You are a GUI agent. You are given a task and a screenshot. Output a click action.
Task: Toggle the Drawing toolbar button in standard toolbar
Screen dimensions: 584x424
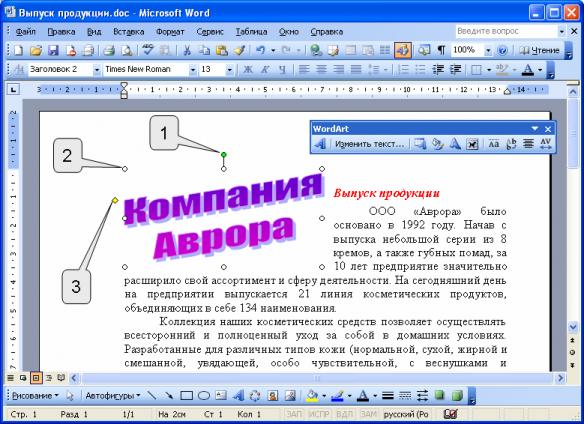[403, 50]
